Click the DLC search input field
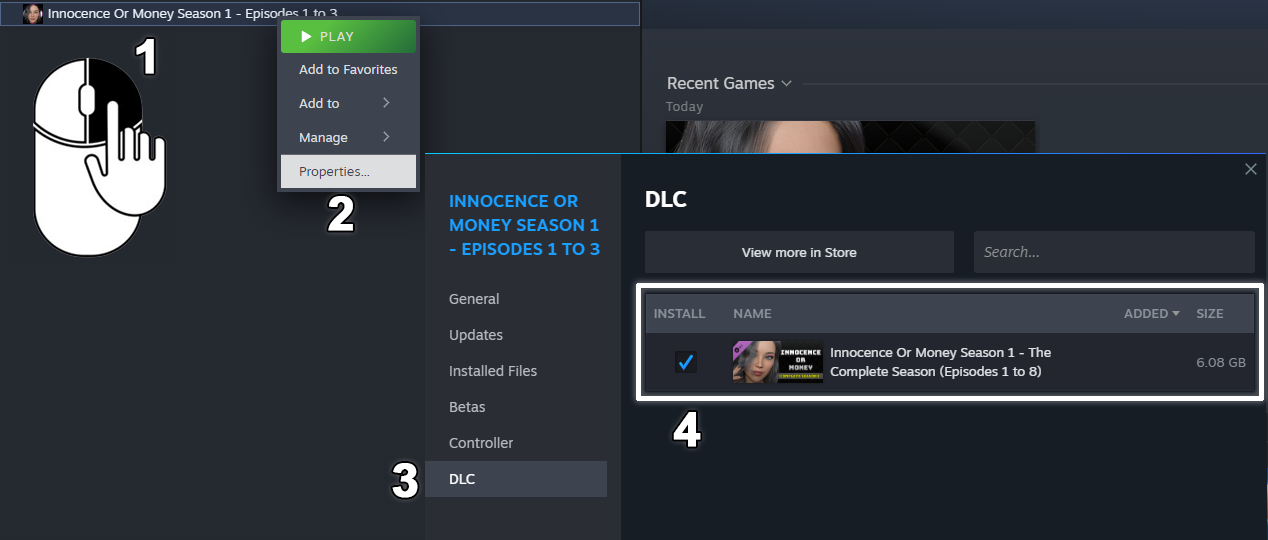1268x540 pixels. pyautogui.click(x=1114, y=252)
